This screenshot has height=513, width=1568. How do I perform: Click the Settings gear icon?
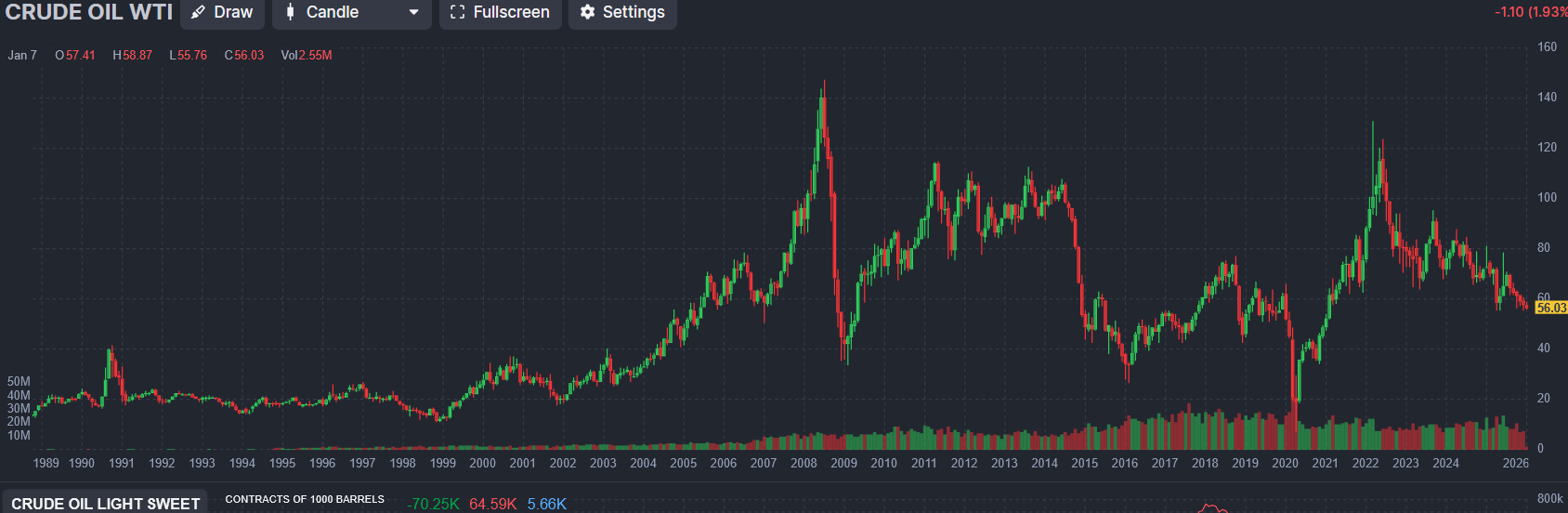point(587,12)
